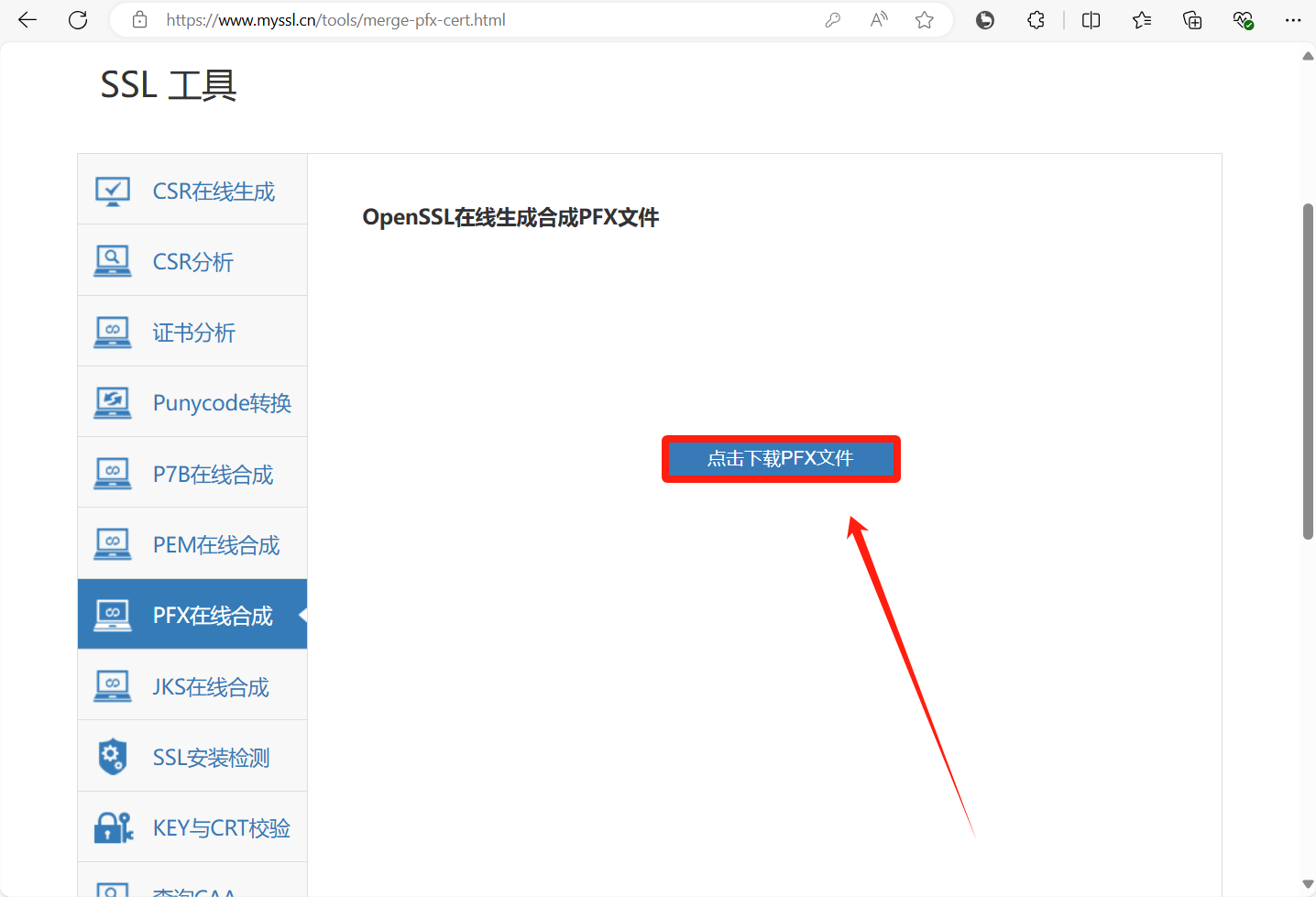Open the browser settings ellipsis menu

click(x=1293, y=20)
